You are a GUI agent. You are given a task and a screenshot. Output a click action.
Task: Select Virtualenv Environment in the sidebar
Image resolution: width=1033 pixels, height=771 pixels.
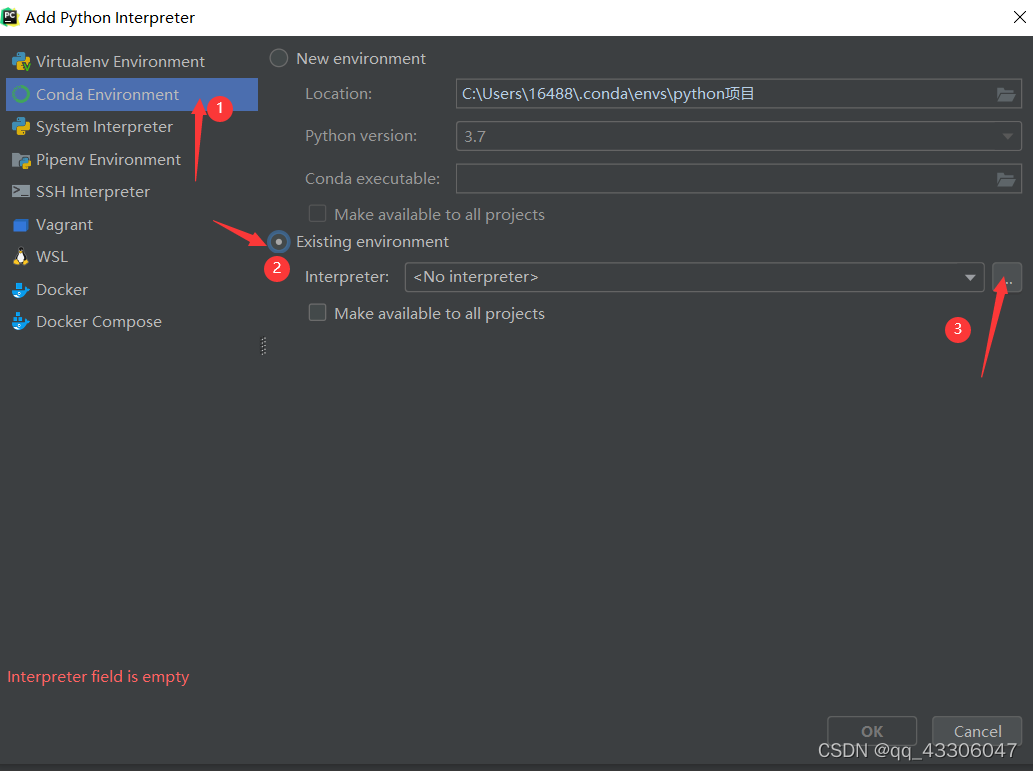point(132,61)
